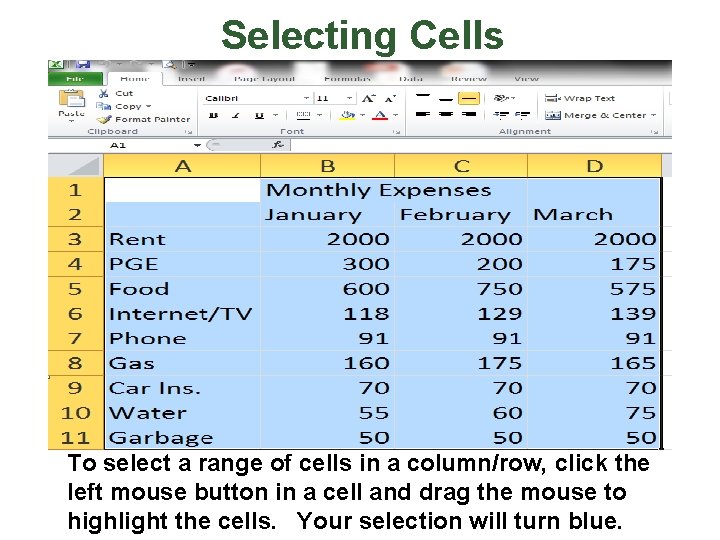Open the font color dropdown arrow

pyautogui.click(x=395, y=115)
